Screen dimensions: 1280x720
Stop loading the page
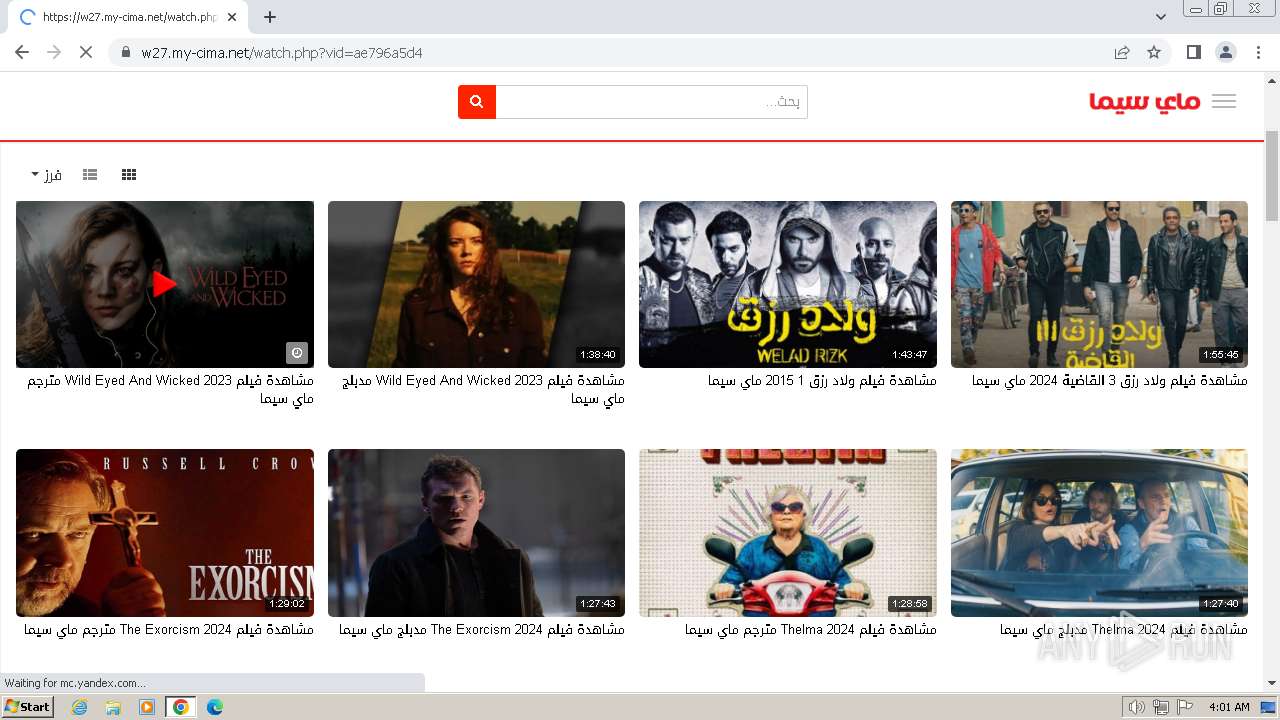[x=86, y=52]
